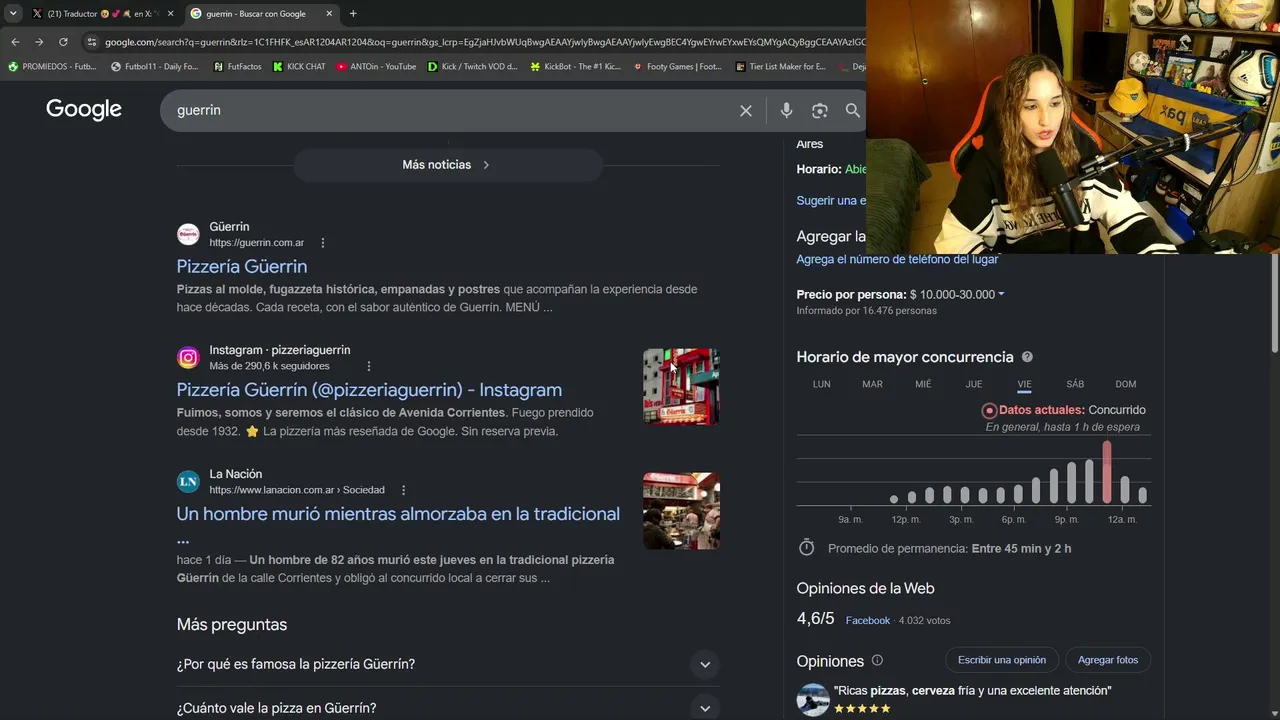The width and height of the screenshot is (1280, 720).
Task: Expand ¿Por qué es famosa la pizzería Güerrín?
Action: click(x=448, y=664)
